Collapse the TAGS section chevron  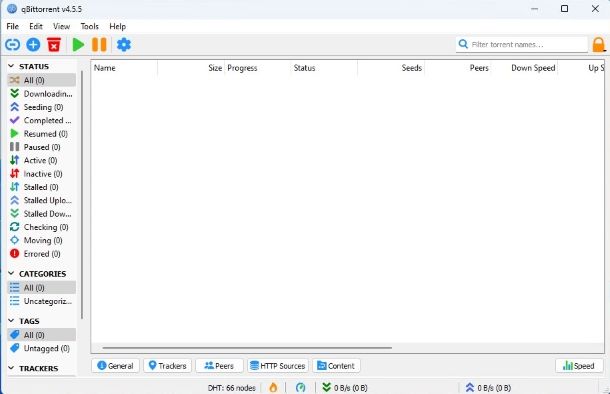11,321
